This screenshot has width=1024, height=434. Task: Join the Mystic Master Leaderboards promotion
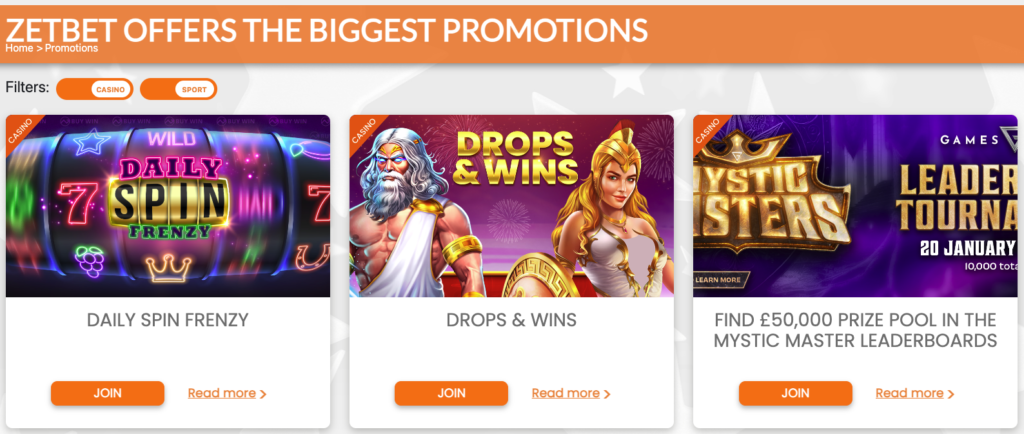coord(795,394)
